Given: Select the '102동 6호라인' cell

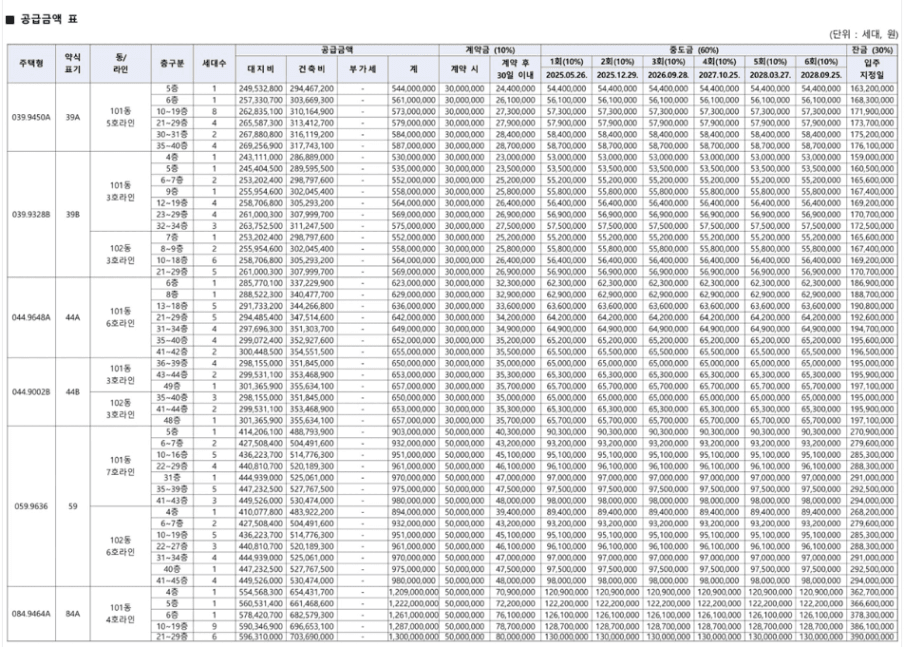Looking at the screenshot, I should pyautogui.click(x=120, y=546).
